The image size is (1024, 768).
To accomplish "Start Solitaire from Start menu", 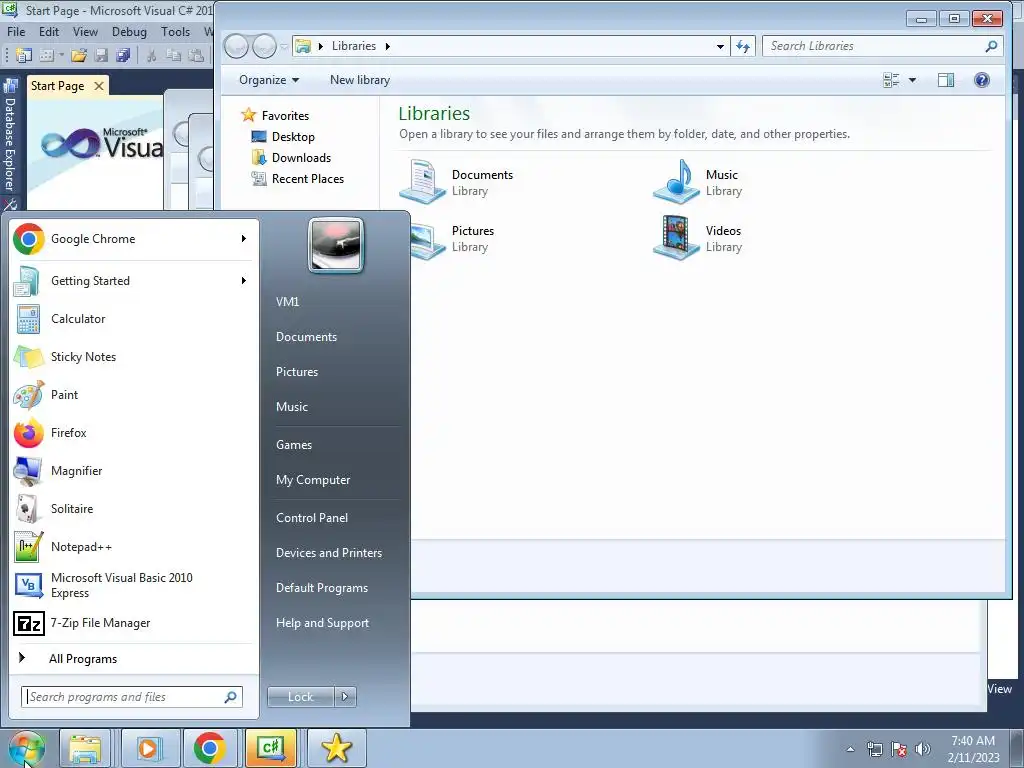I will (134, 509).
